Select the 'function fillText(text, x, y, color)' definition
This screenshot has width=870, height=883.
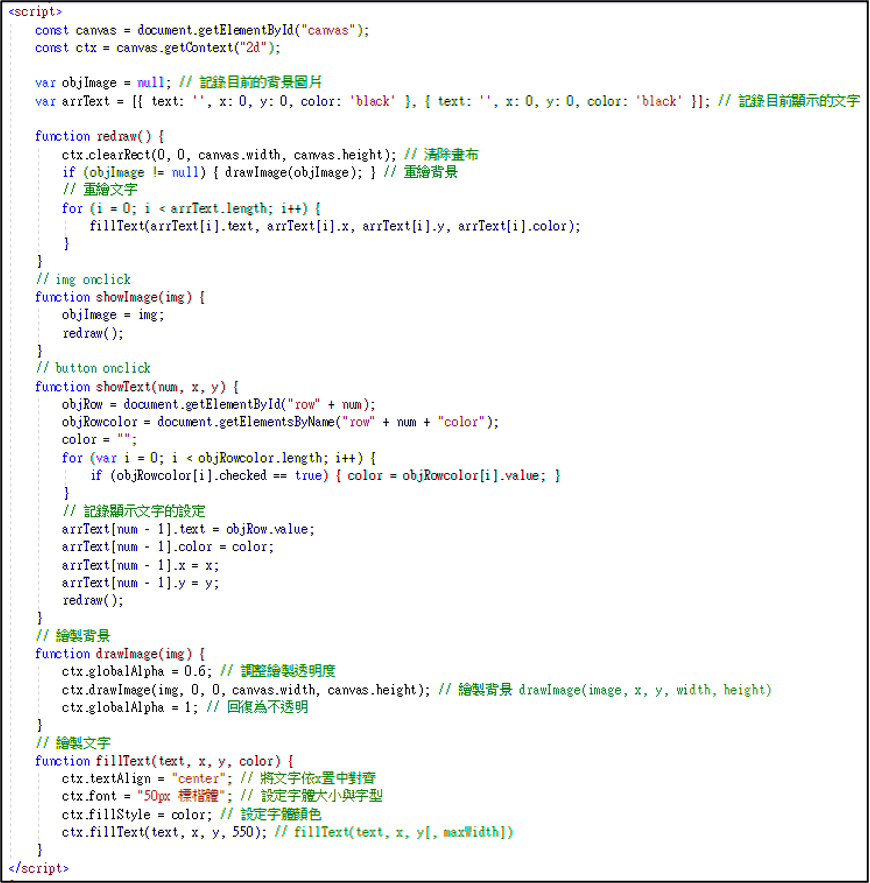coord(164,761)
